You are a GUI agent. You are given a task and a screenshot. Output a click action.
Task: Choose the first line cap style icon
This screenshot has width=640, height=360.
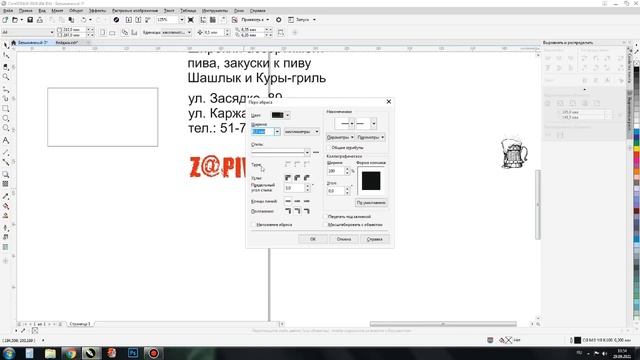pos(288,201)
